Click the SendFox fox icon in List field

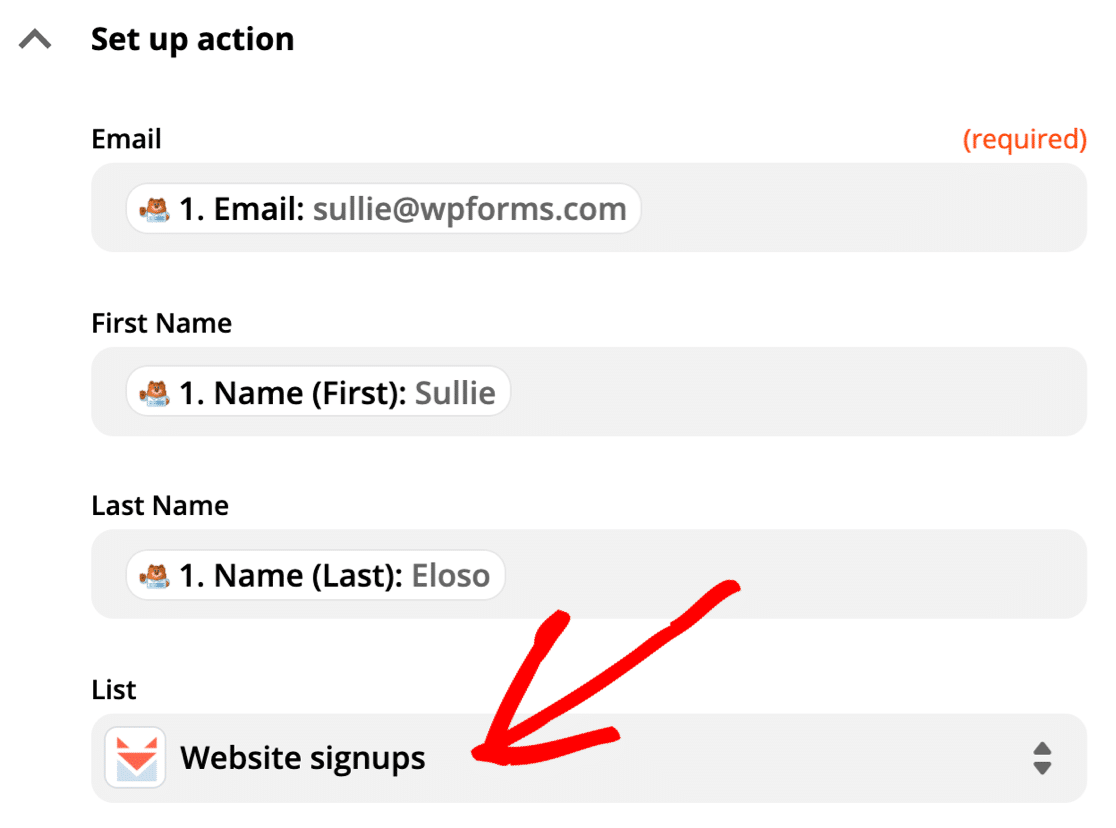(x=135, y=758)
